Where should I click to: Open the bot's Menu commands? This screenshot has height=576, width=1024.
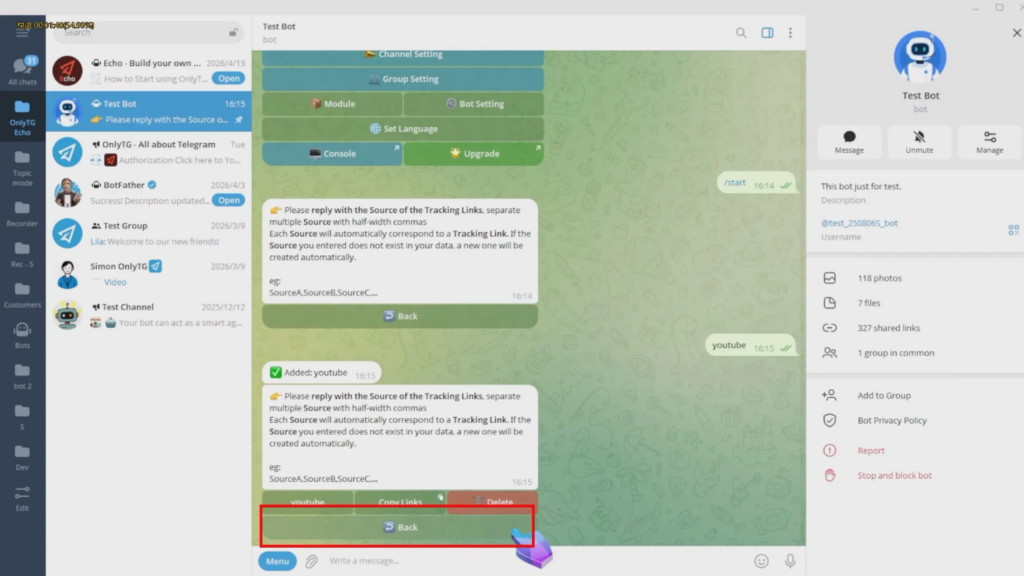coord(277,561)
